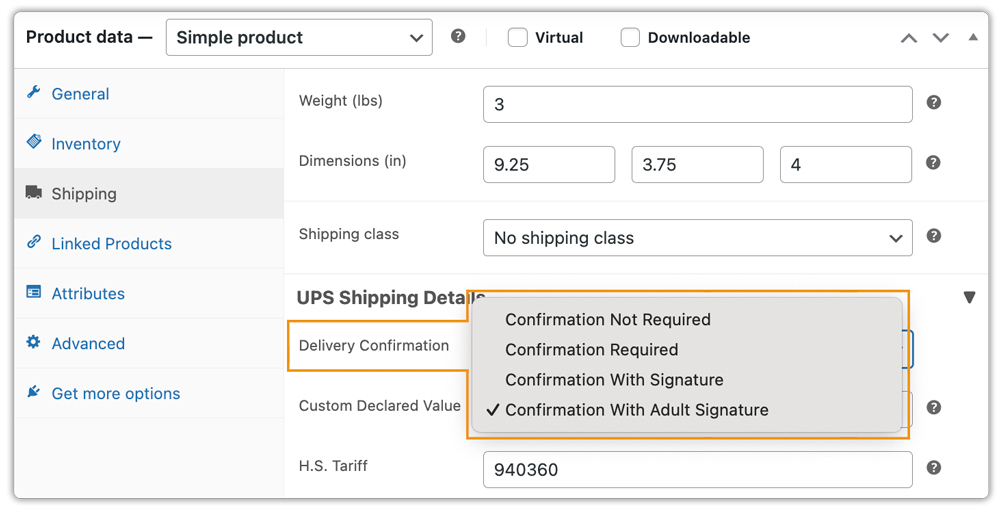The height and width of the screenshot is (511, 1000).
Task: Open the No shipping class dropdown
Action: pyautogui.click(x=698, y=238)
